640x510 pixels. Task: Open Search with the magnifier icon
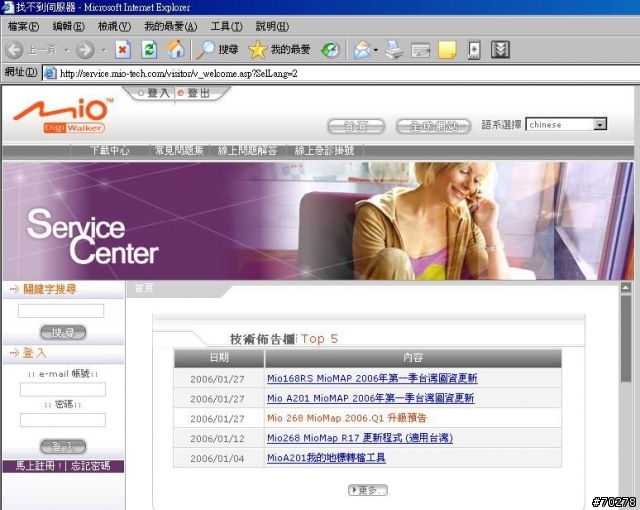[x=205, y=50]
